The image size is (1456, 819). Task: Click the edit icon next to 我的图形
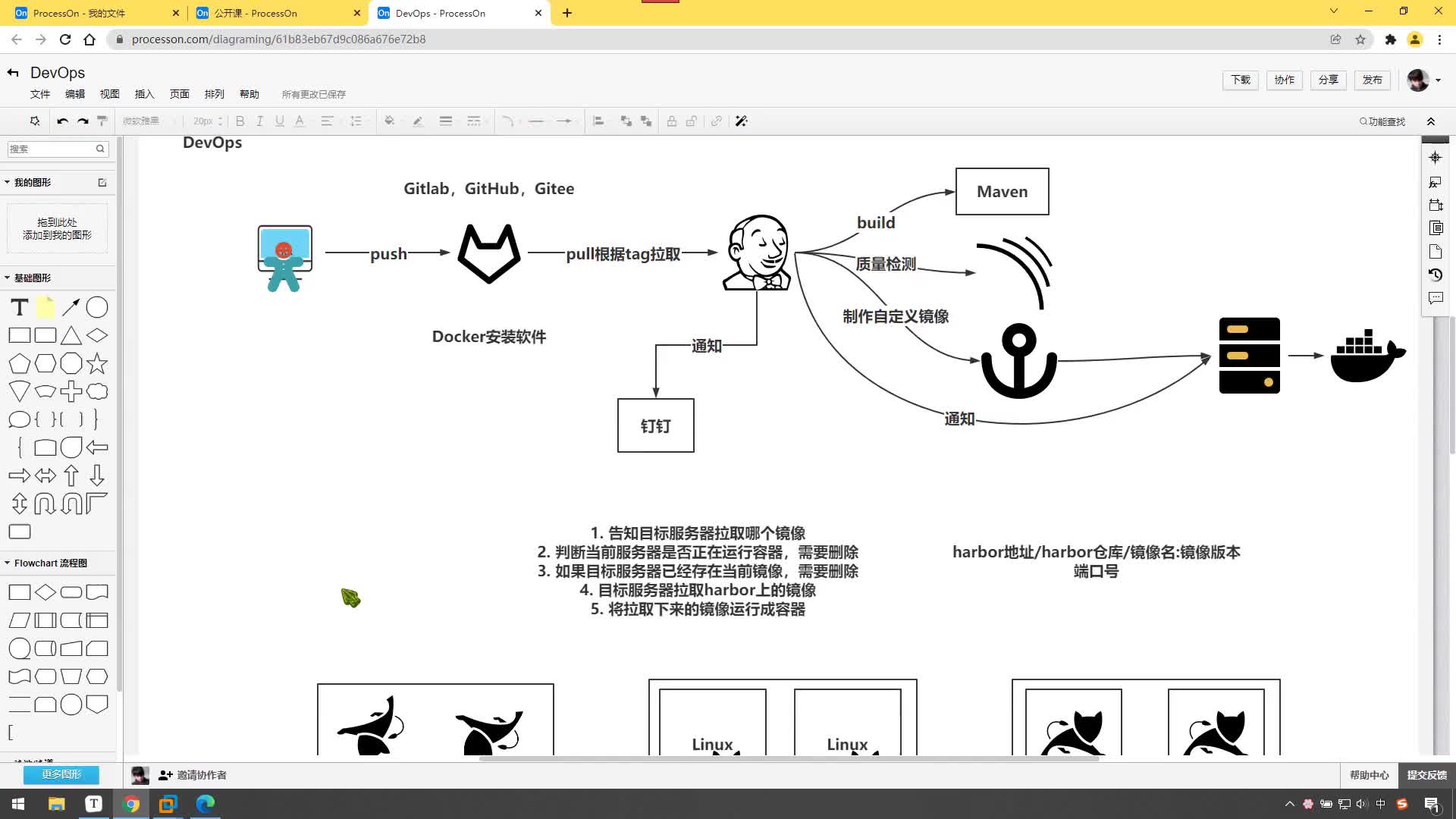(x=102, y=182)
